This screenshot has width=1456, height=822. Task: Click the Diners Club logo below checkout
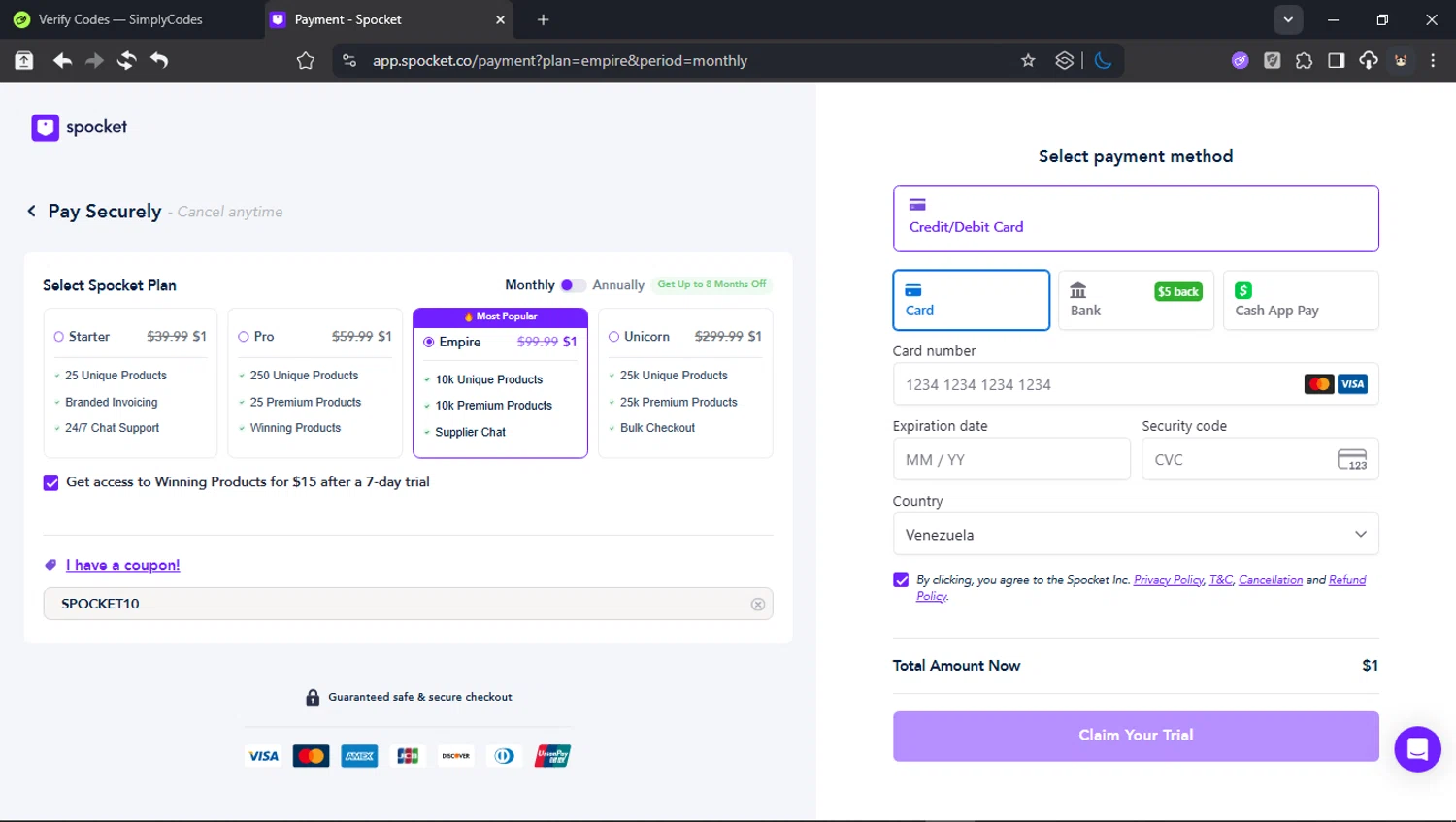coord(504,756)
